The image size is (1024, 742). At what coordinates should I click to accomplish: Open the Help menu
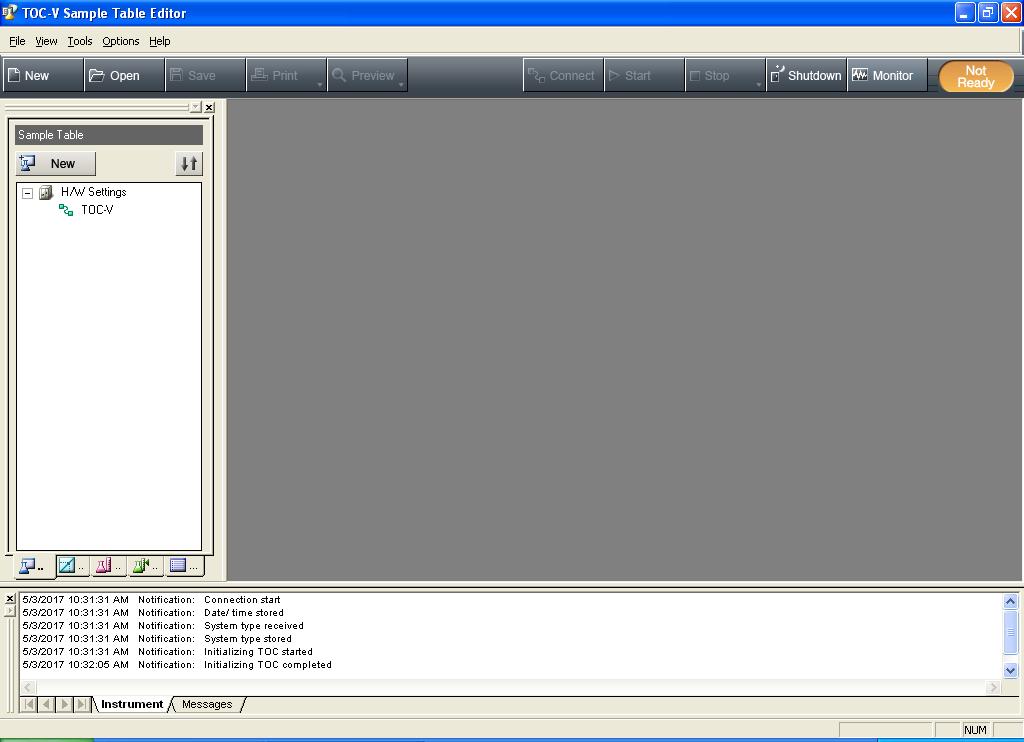pyautogui.click(x=159, y=41)
